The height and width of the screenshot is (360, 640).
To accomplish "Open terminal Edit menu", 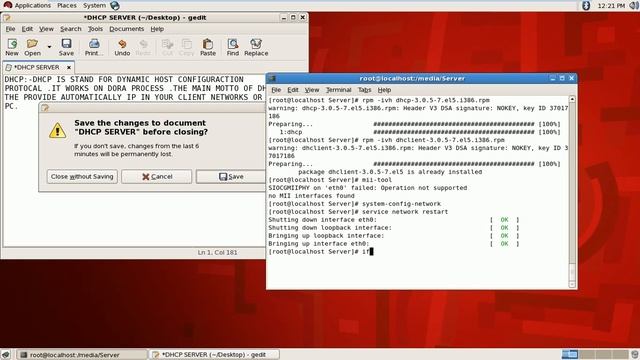I will [293, 90].
